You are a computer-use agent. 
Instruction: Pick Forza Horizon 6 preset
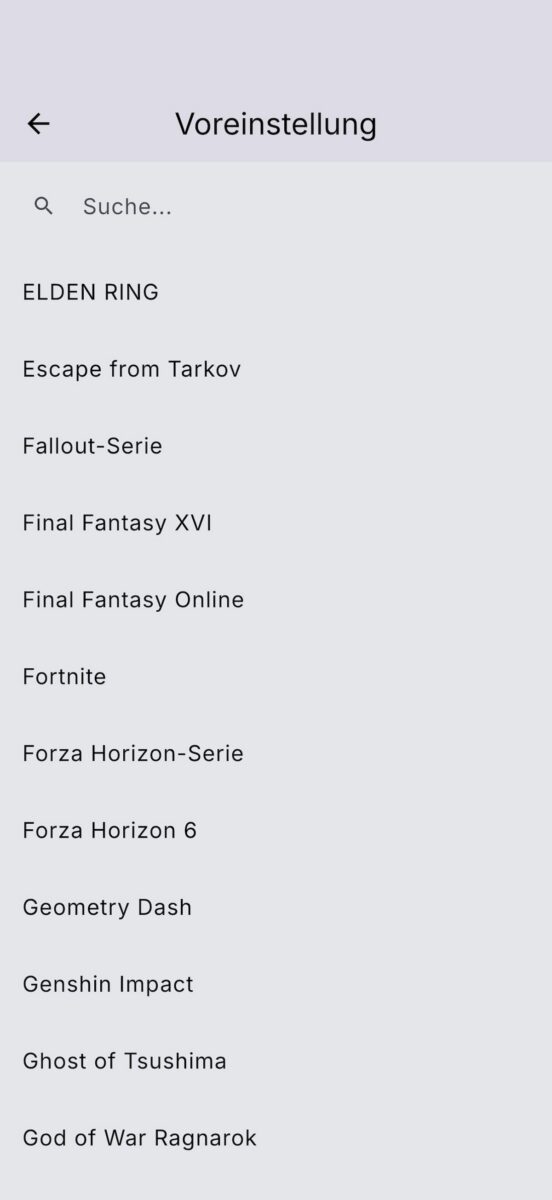tap(276, 831)
